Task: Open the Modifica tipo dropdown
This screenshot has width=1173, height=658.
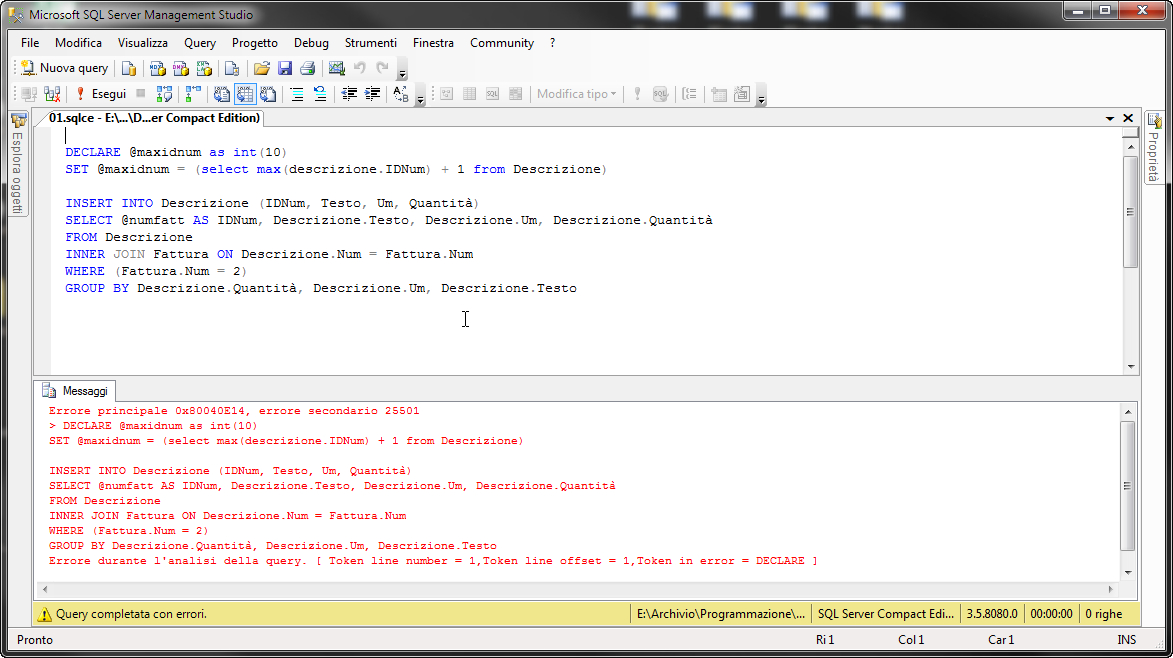Action: [576, 94]
